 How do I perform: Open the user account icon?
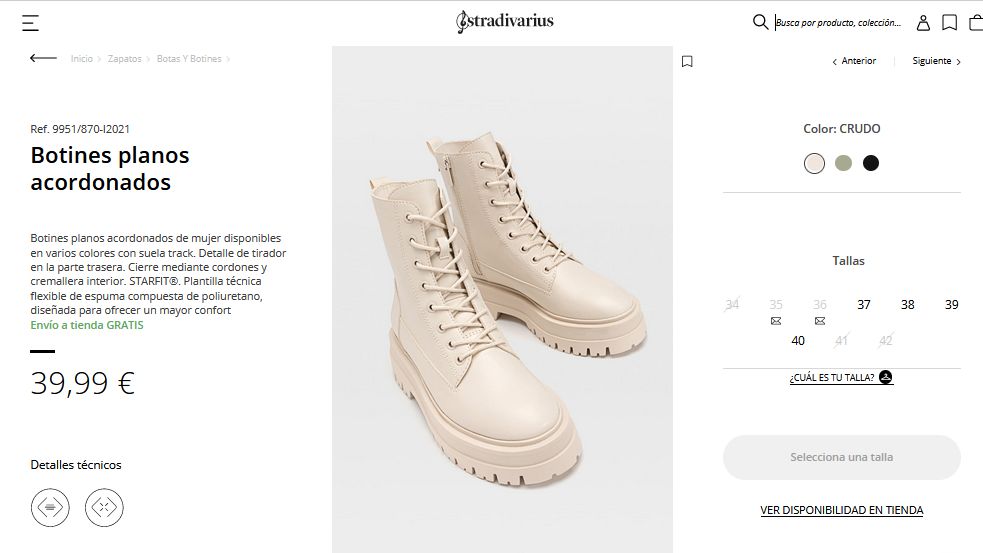pyautogui.click(x=923, y=22)
